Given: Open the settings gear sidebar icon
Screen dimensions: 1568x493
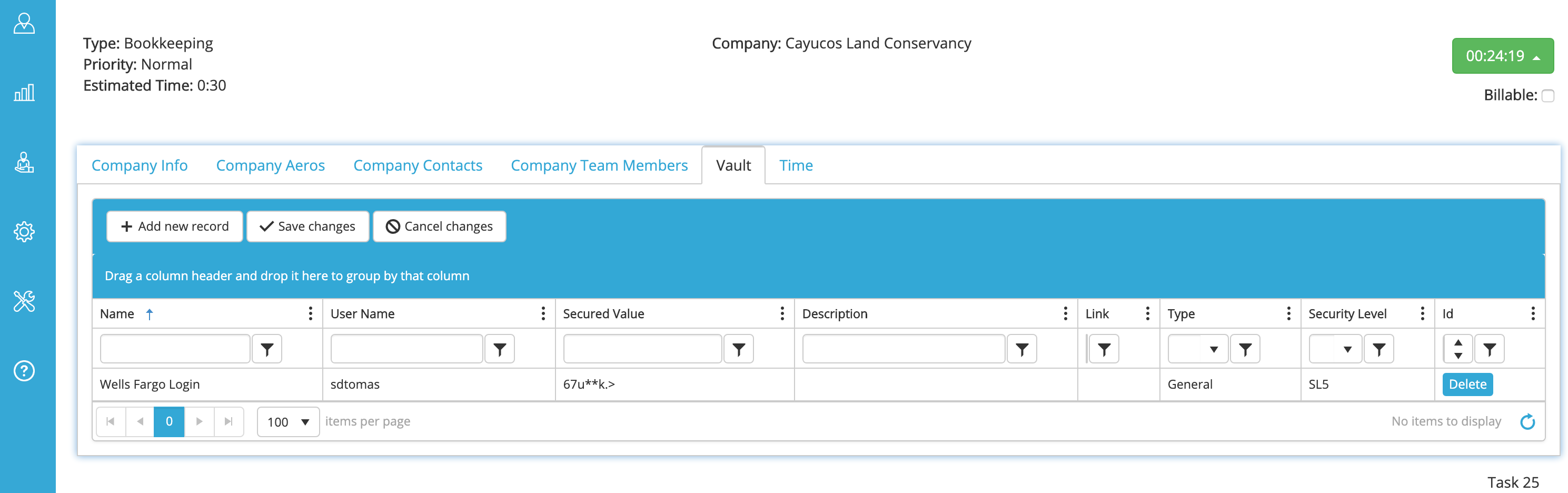Looking at the screenshot, I should 24,232.
